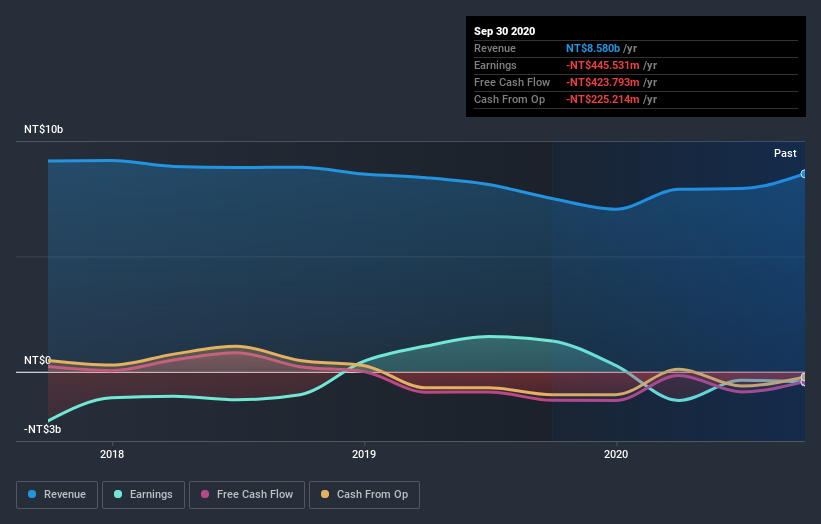The height and width of the screenshot is (524, 821).
Task: Click the Cash From Op label in tooltip
Action: click(509, 99)
